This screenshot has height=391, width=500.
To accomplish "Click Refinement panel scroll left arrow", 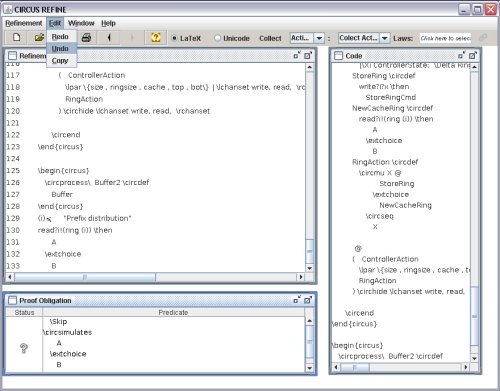I will 10,277.
